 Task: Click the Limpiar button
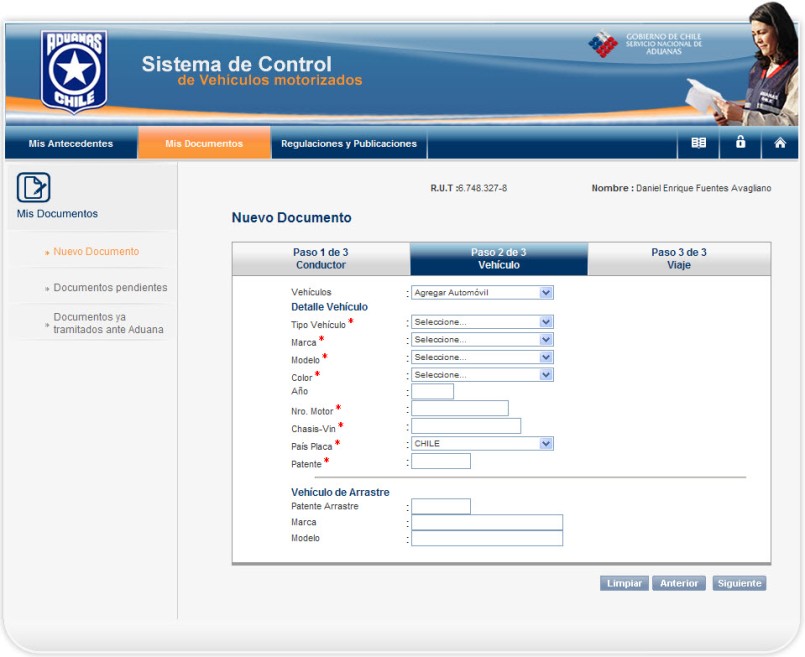click(x=624, y=583)
